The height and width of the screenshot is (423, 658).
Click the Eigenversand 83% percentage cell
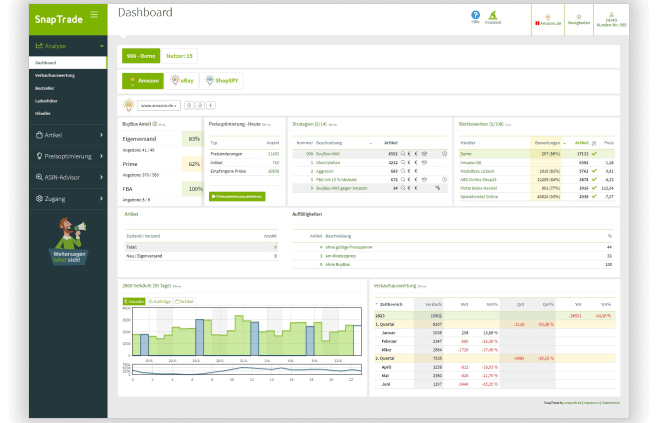click(x=193, y=139)
